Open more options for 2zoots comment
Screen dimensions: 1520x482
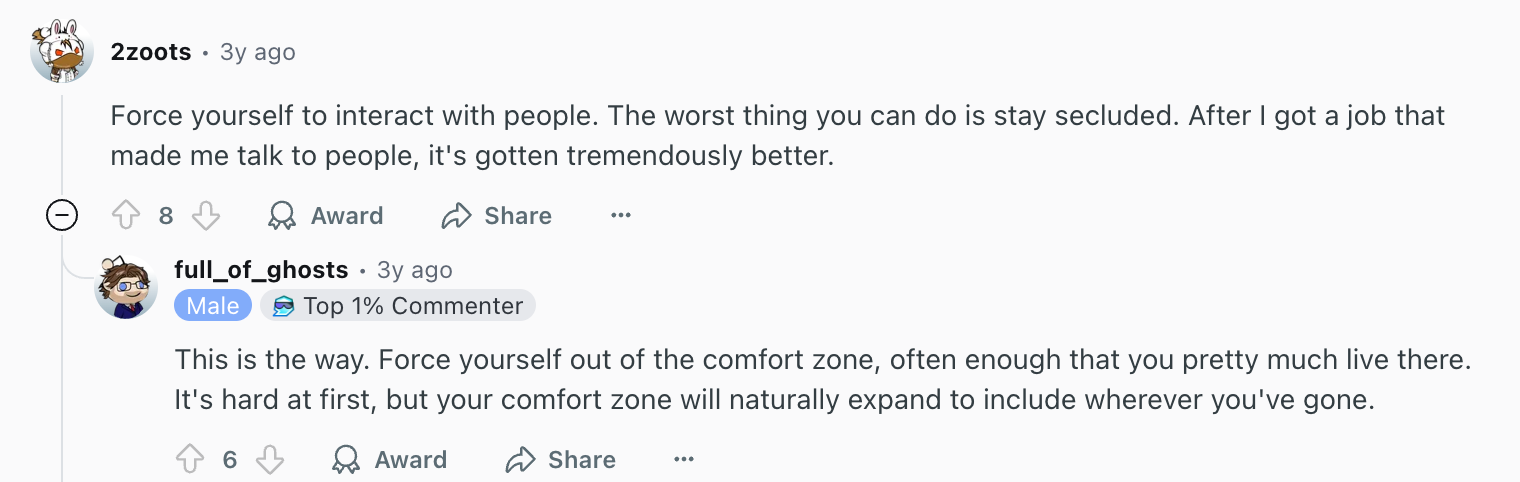(621, 216)
